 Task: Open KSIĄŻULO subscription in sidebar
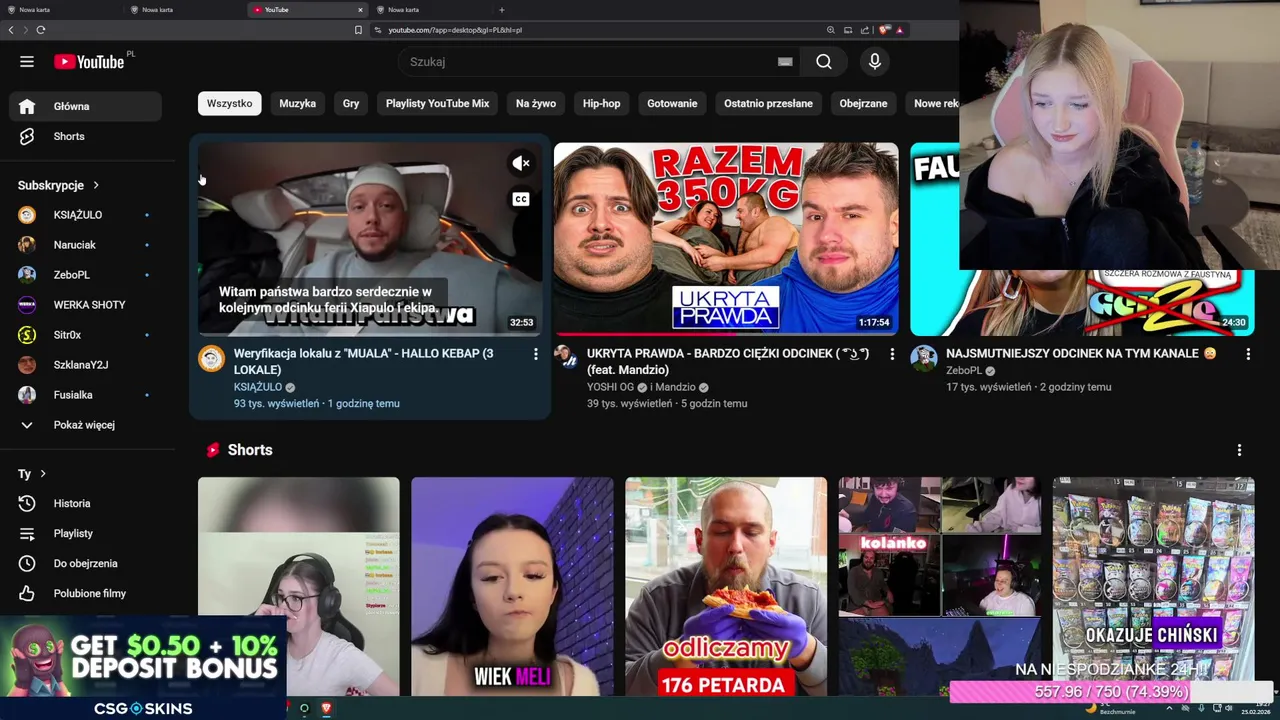(x=85, y=215)
